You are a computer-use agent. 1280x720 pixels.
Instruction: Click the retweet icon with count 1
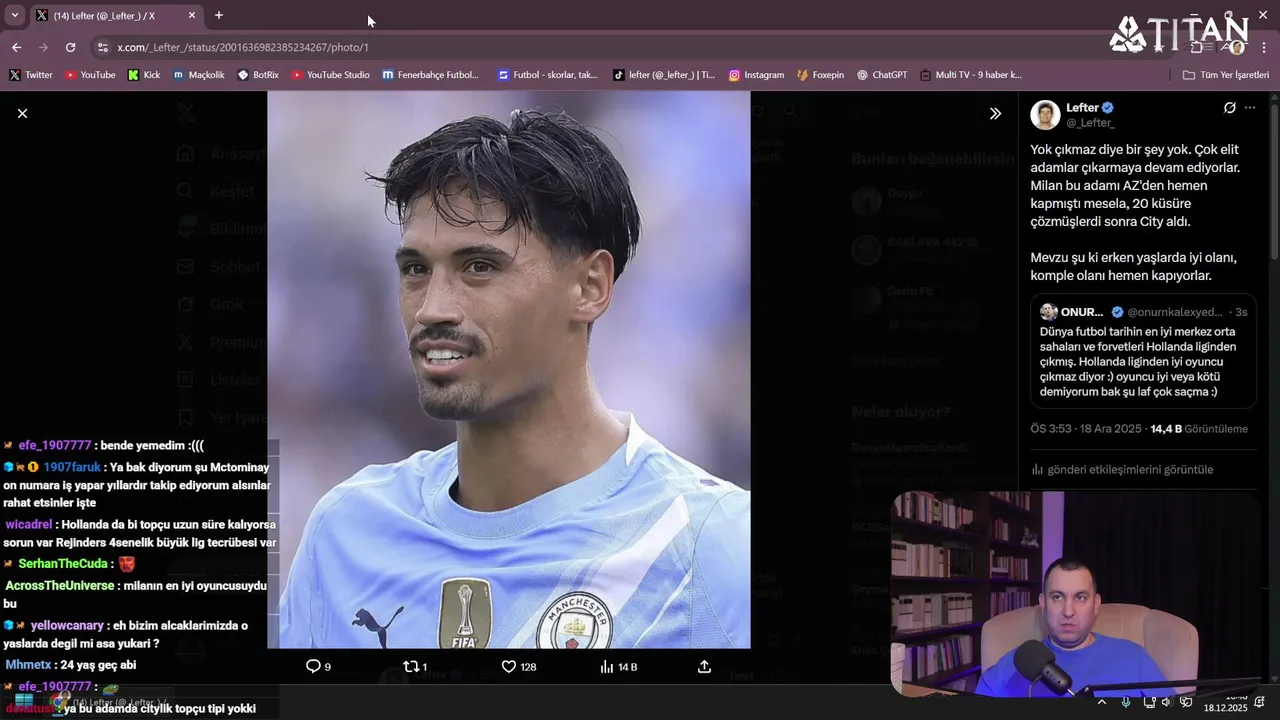[x=414, y=666]
